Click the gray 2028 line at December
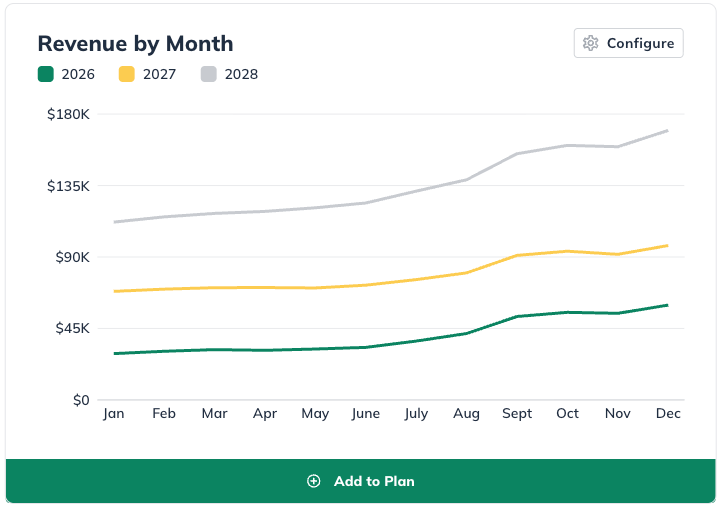719x505 pixels. [x=667, y=131]
